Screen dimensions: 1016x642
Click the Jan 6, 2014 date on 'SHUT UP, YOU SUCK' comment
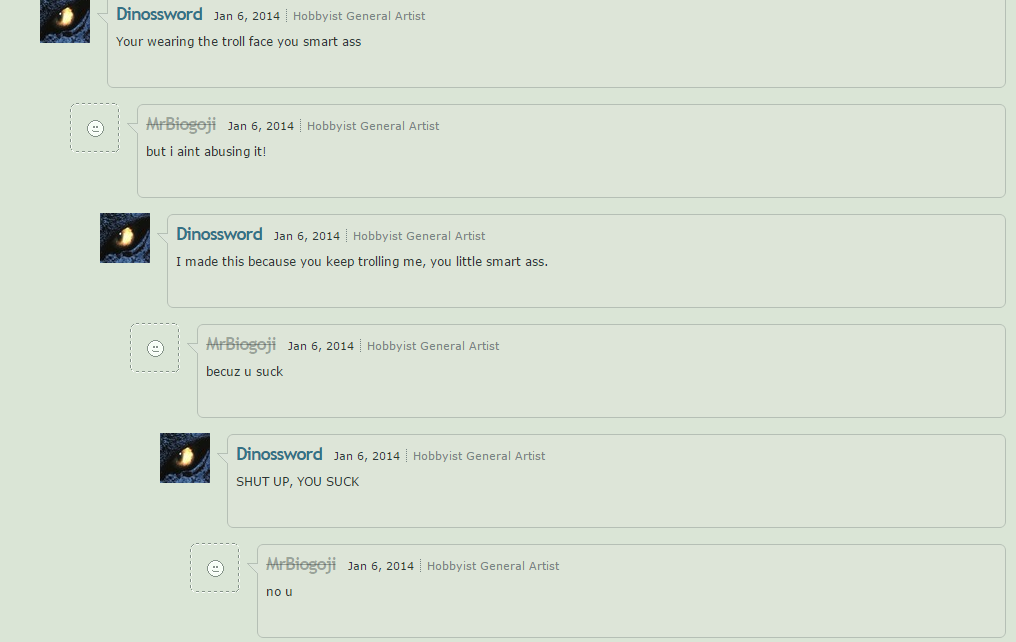367,456
